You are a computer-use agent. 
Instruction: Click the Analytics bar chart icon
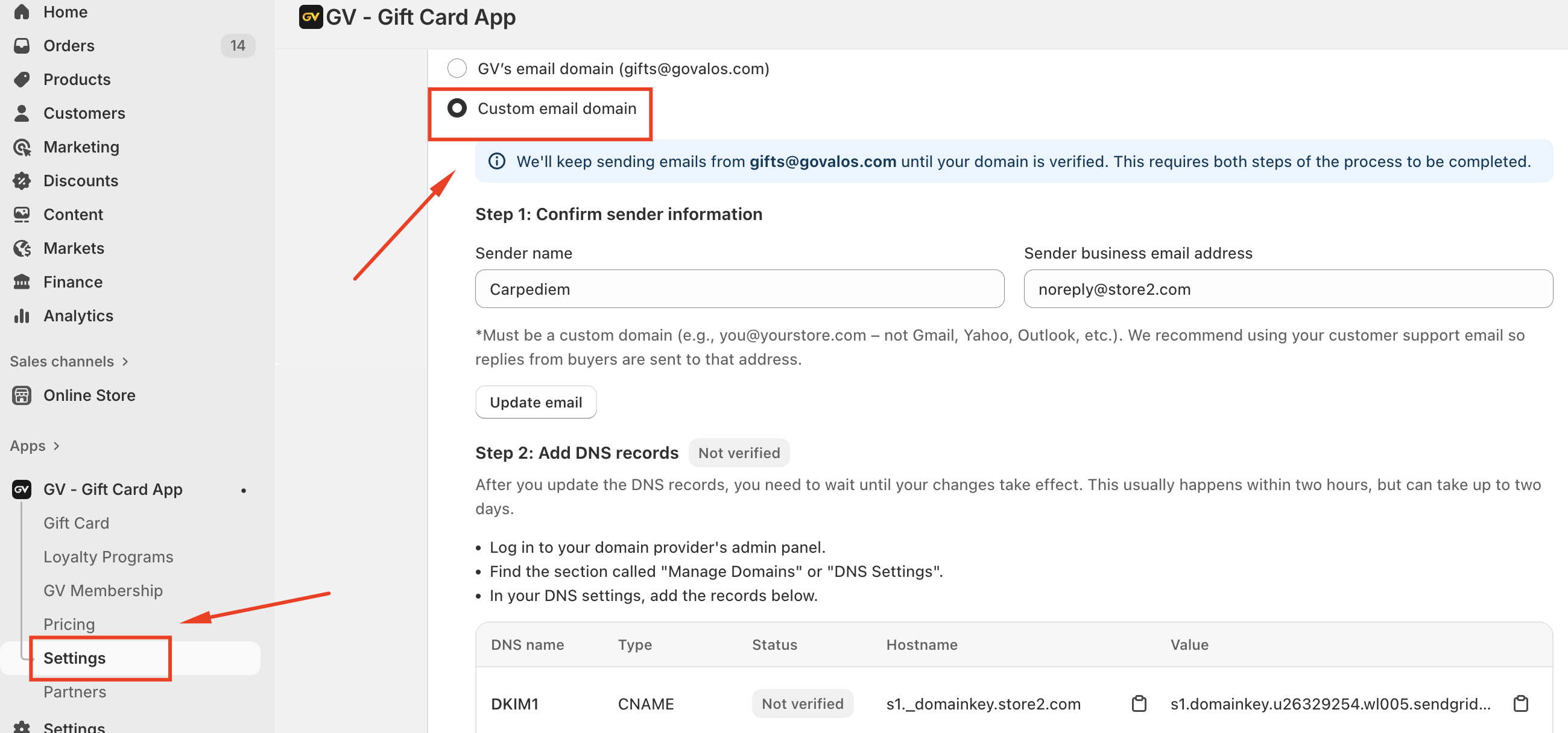(x=22, y=316)
